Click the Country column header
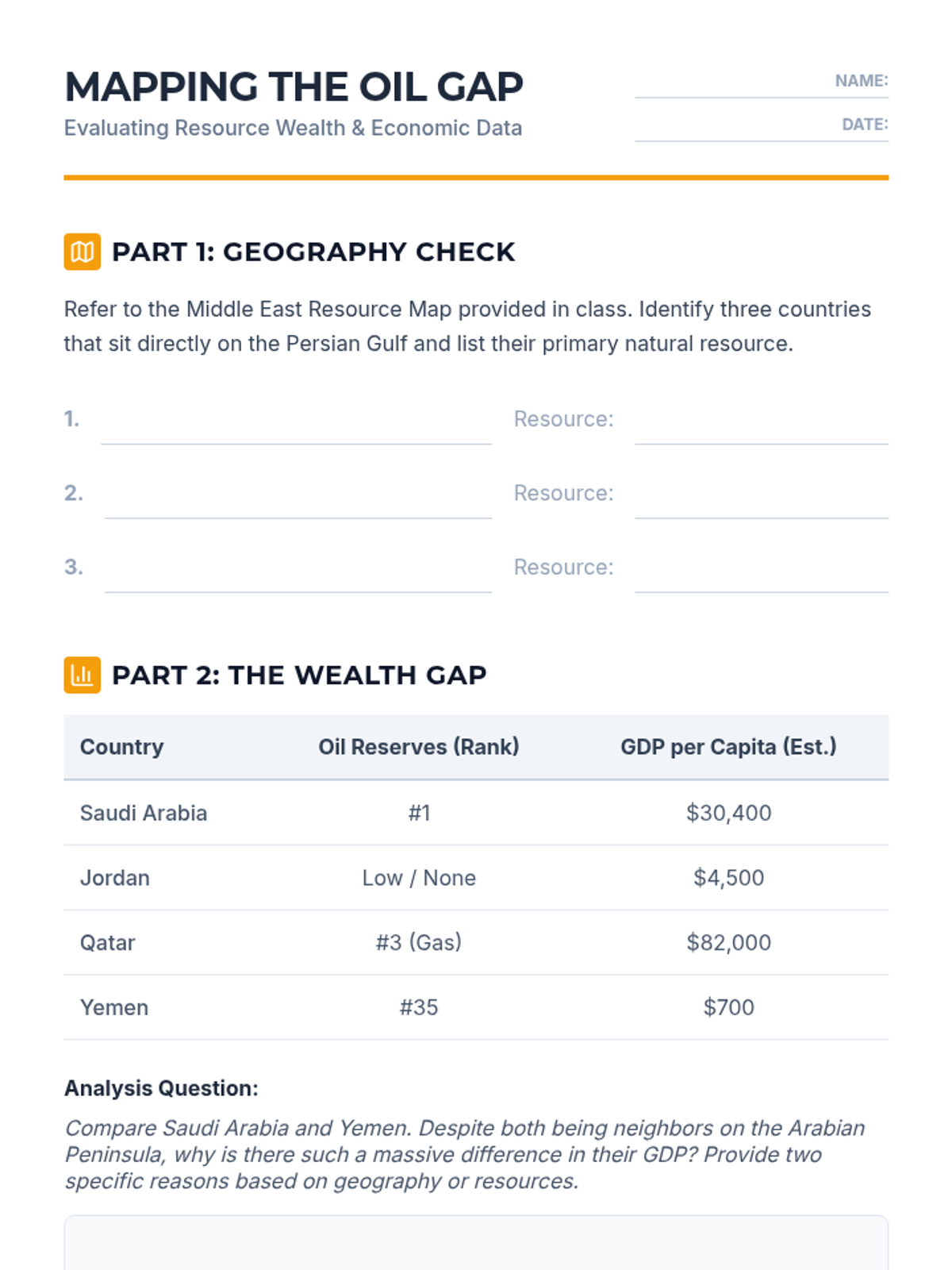The image size is (952, 1270). 121,747
